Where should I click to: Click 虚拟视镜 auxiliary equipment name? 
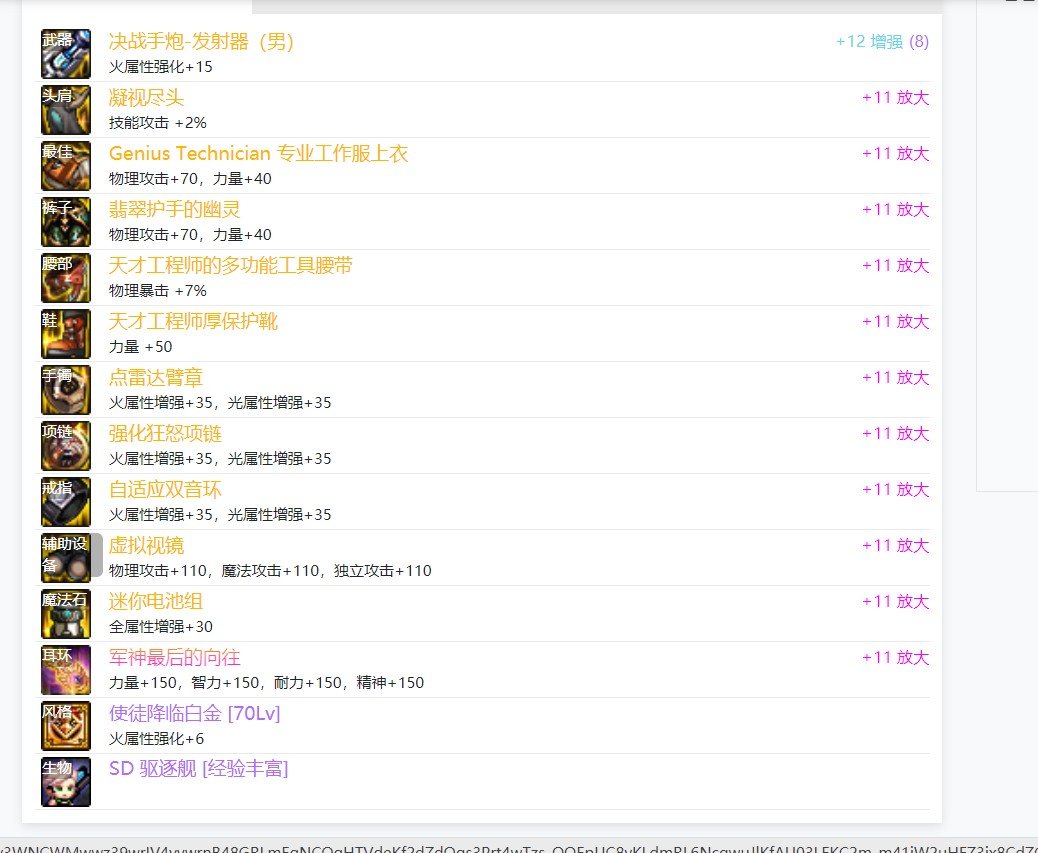pyautogui.click(x=146, y=546)
